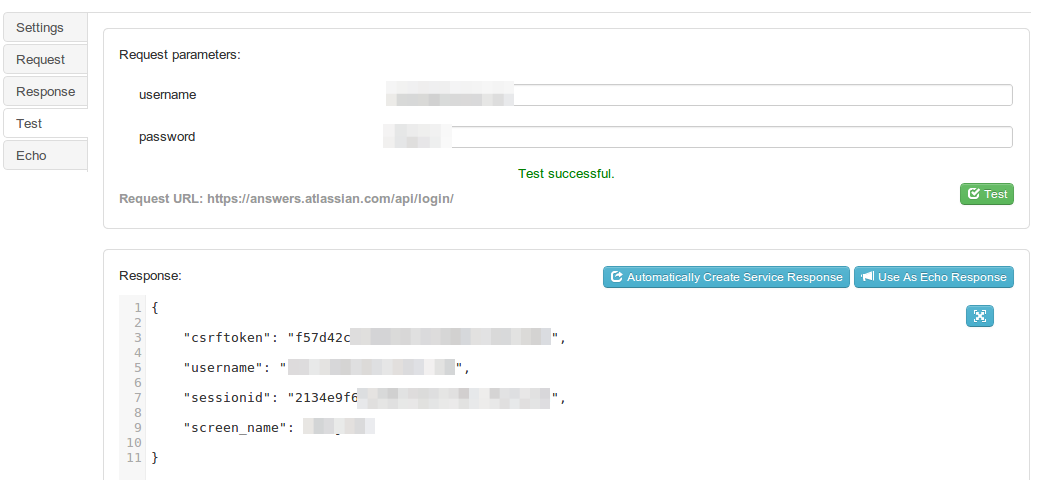Focus the password parameter input field
This screenshot has width=1042, height=480.
pyautogui.click(x=700, y=137)
